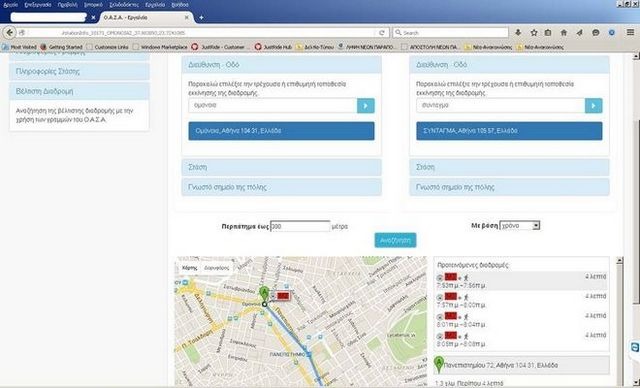Image resolution: width=640 pixels, height=388 pixels.
Task: Open the Ιστορικό menu in menu bar
Action: point(93,5)
